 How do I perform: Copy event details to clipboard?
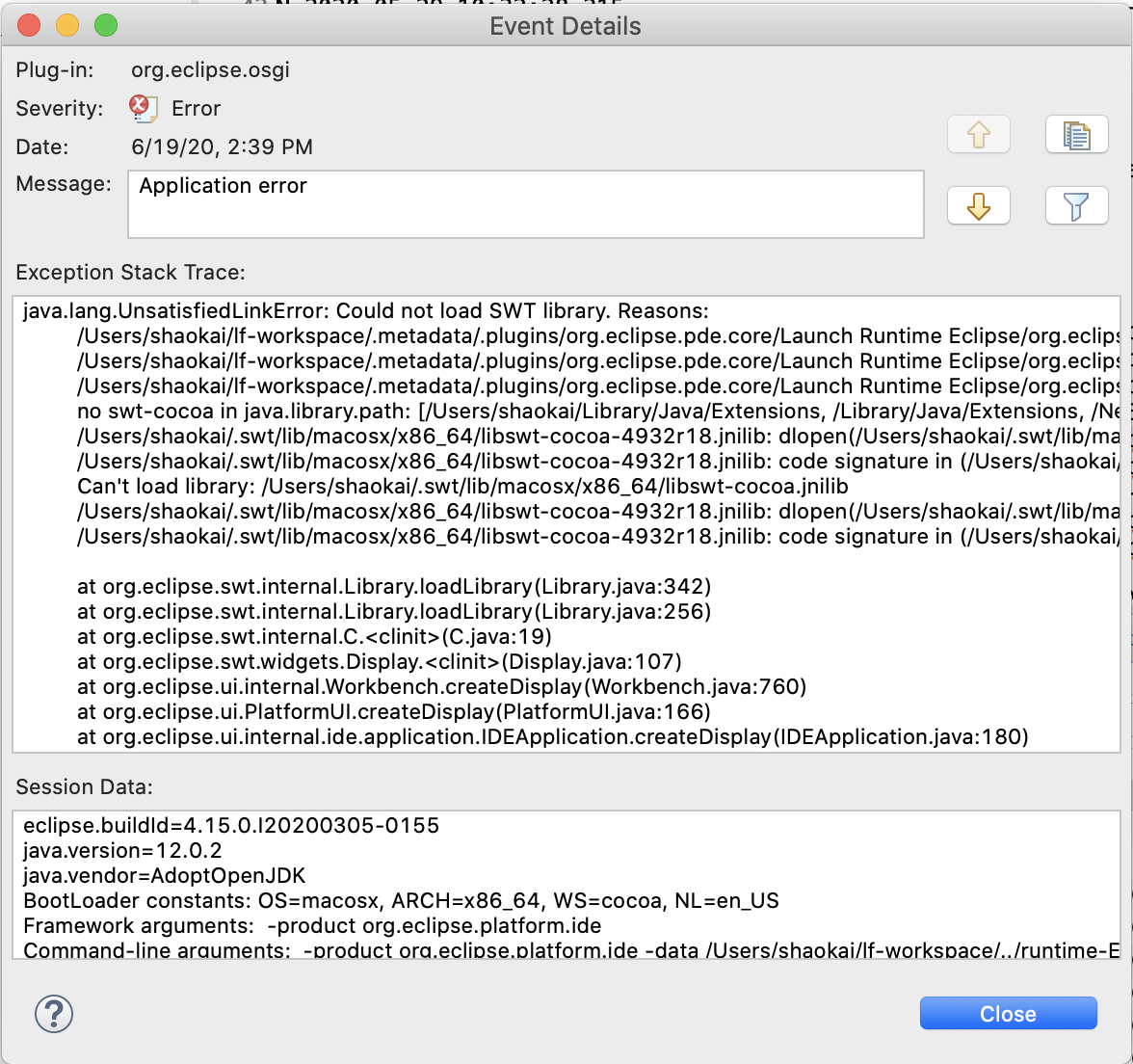[1077, 135]
